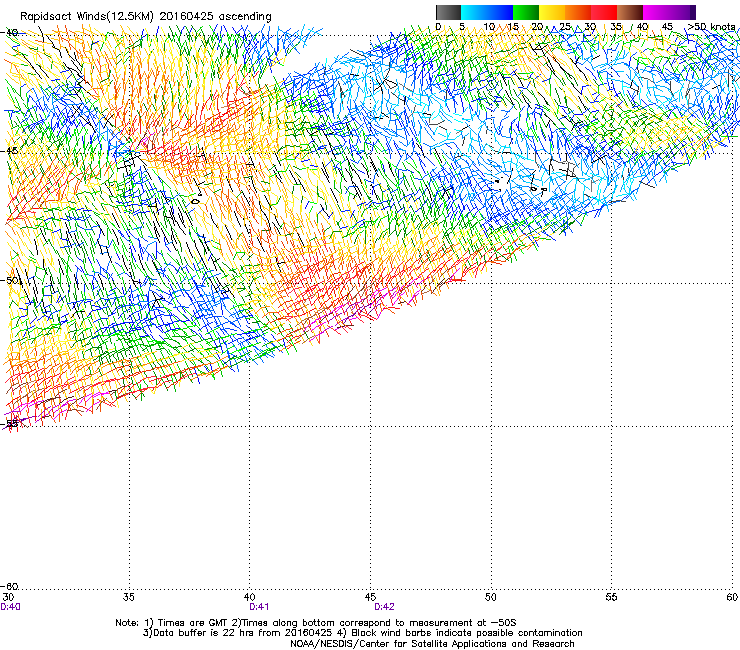Click the '-40' latitude label
This screenshot has width=740, height=650.
[x=10, y=33]
